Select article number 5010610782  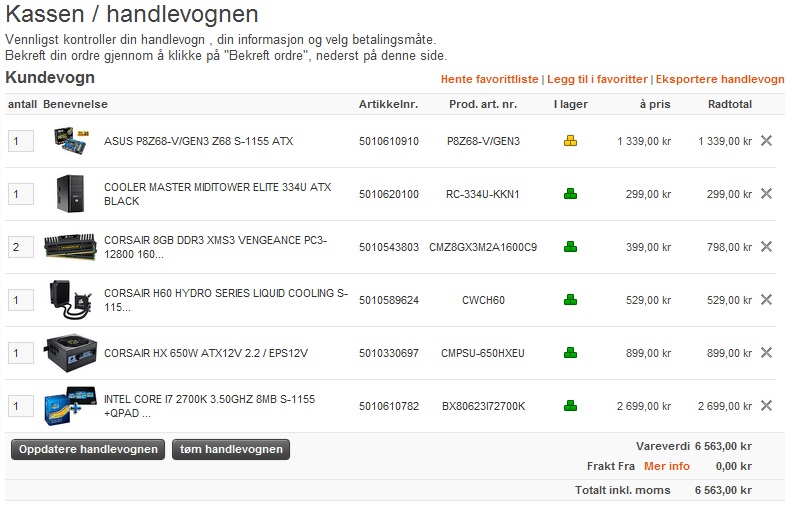pyautogui.click(x=389, y=406)
